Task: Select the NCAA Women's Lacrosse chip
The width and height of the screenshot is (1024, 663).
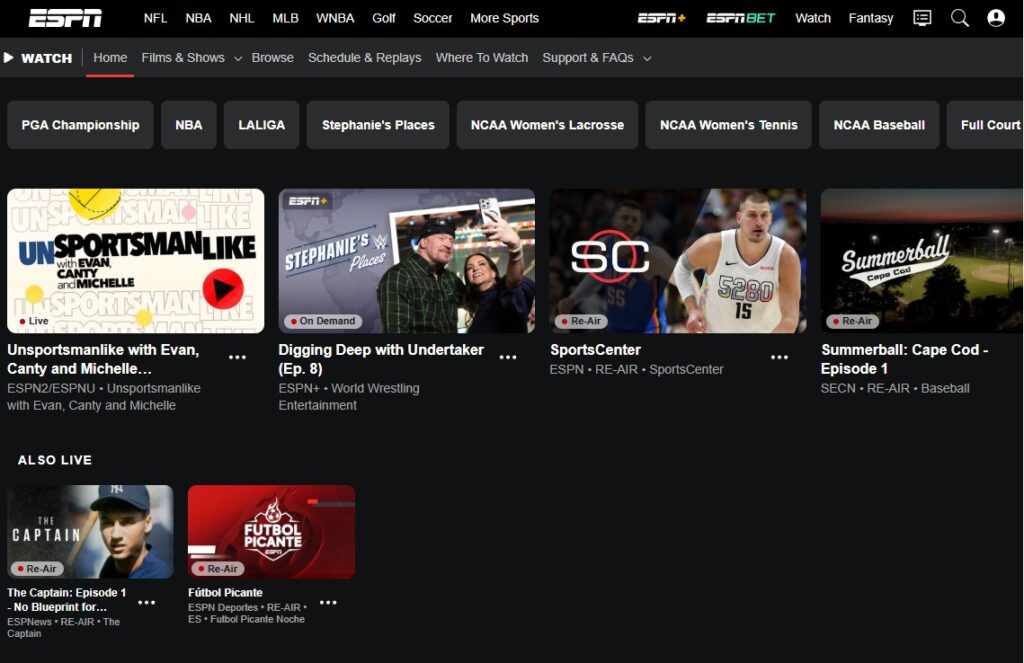Action: [x=547, y=125]
